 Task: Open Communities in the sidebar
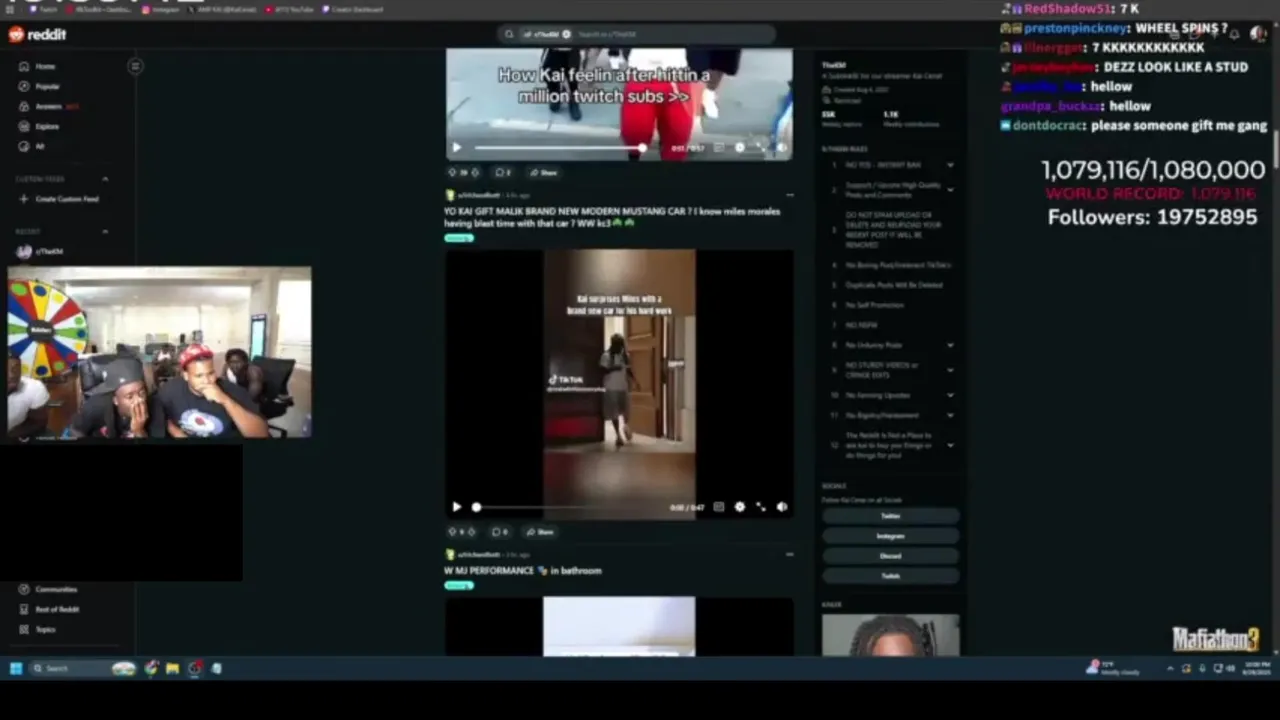(x=48, y=589)
